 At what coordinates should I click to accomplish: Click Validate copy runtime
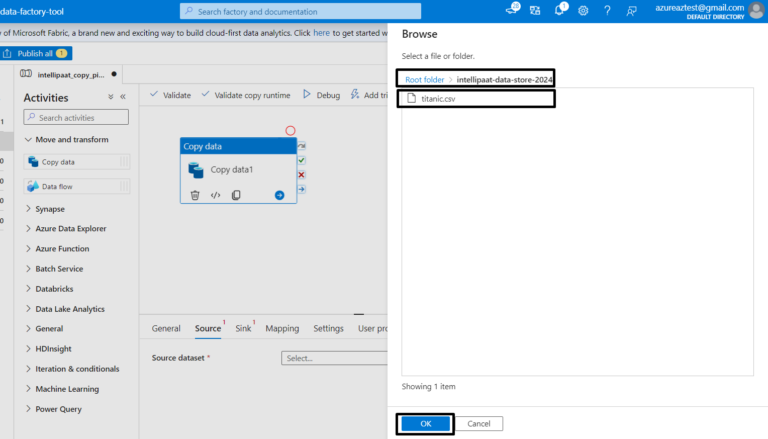click(246, 95)
